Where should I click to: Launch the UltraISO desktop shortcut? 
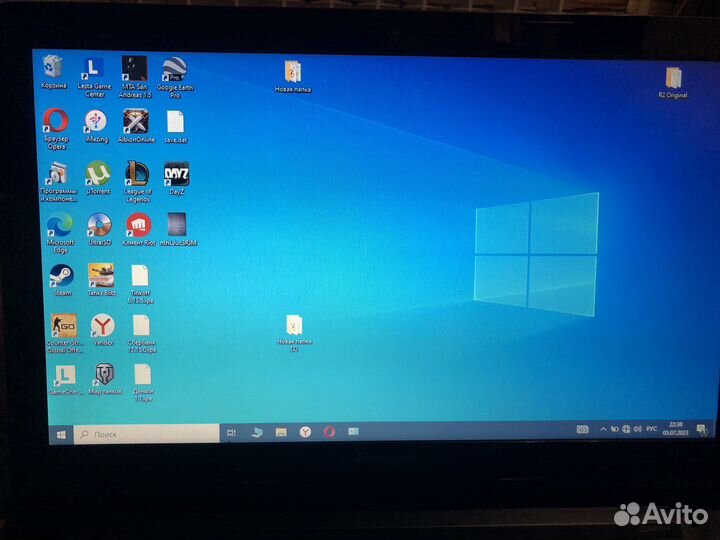100,229
